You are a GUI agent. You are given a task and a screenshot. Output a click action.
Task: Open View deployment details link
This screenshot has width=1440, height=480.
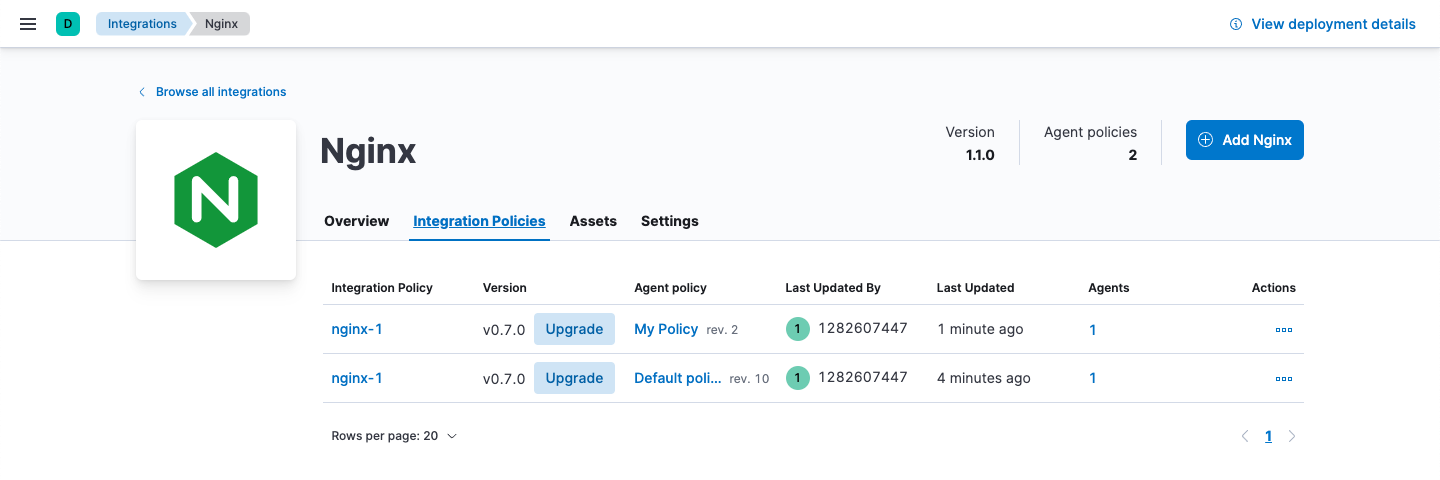(1322, 24)
